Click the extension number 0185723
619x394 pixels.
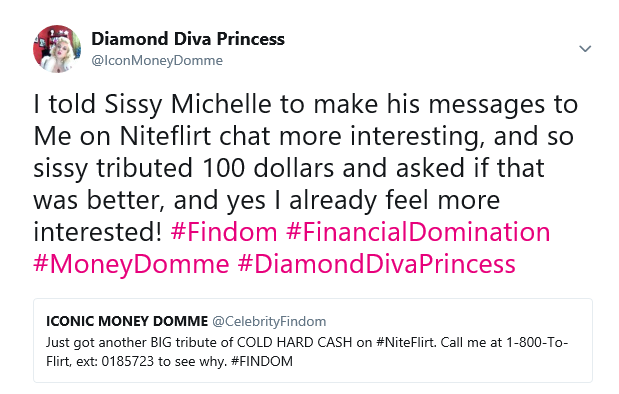[x=128, y=361]
